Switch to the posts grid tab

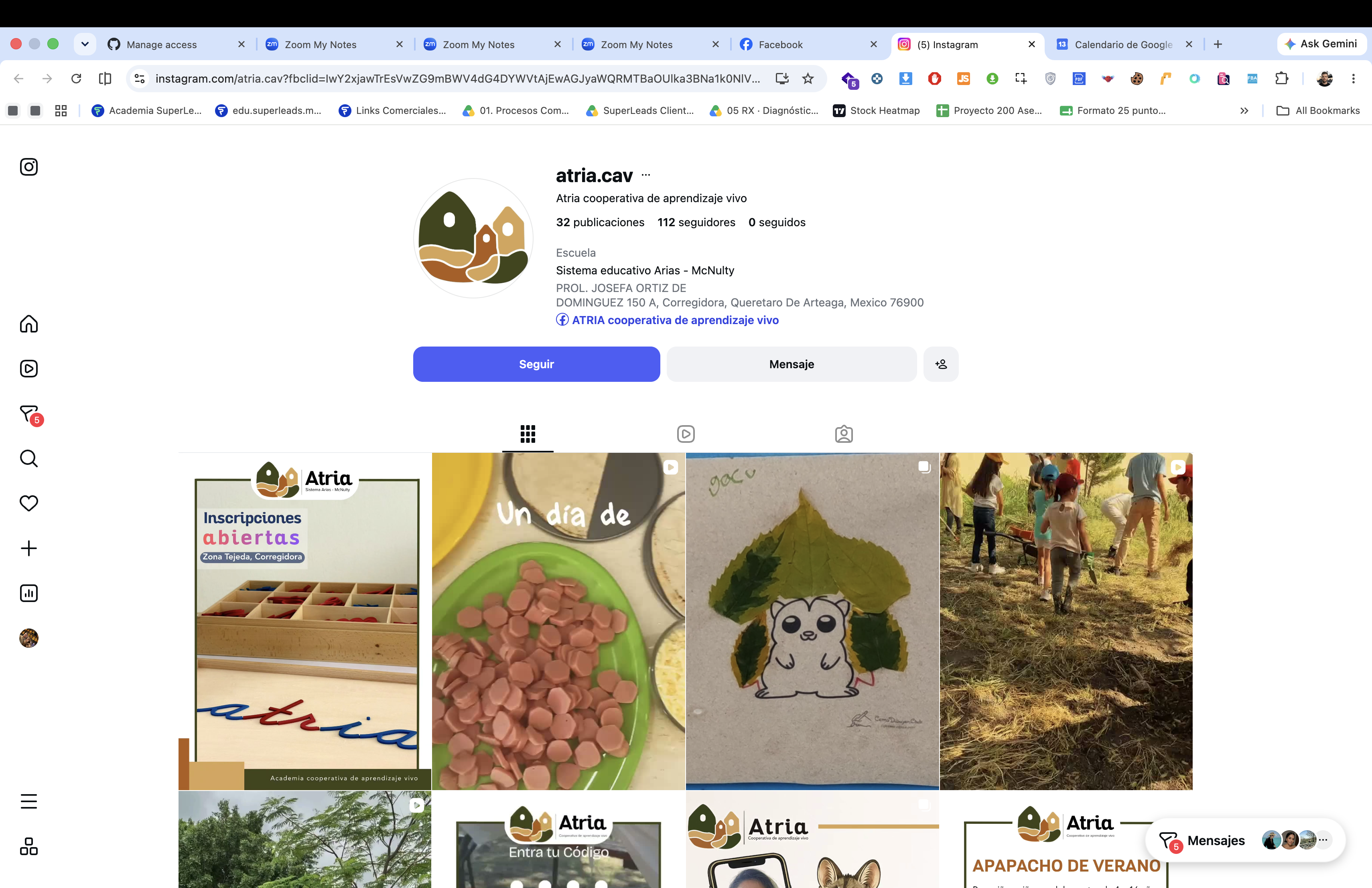tap(528, 434)
